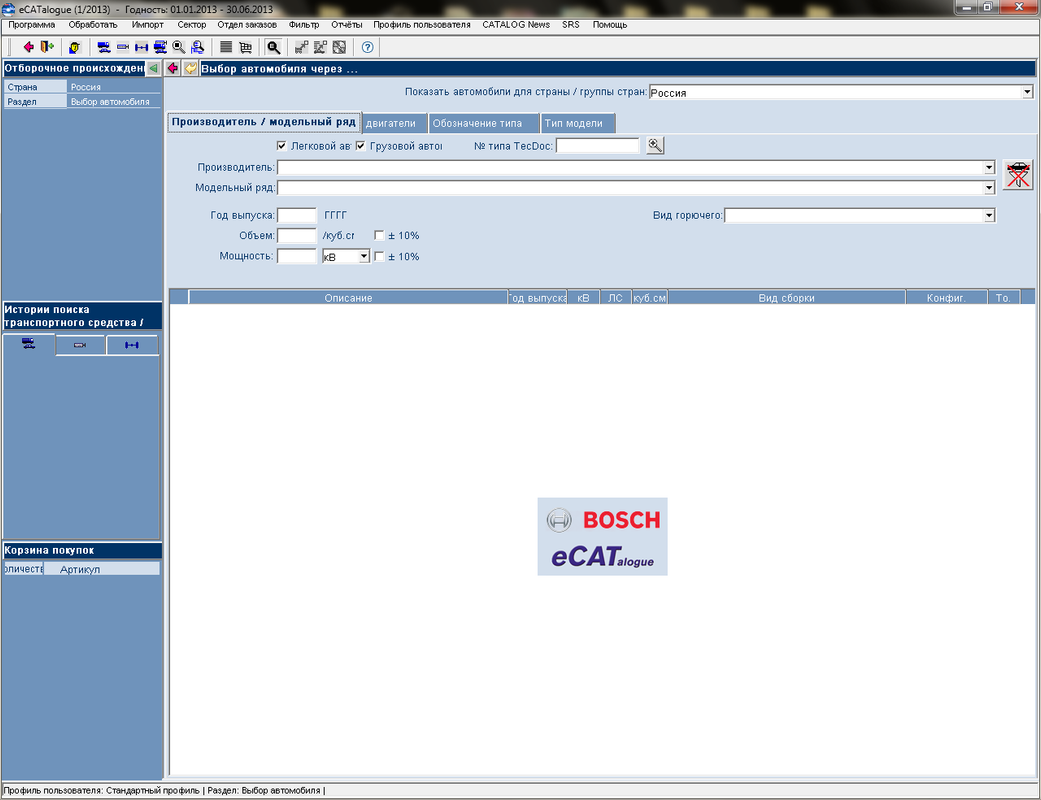Open the Фильтр menu

tap(304, 25)
